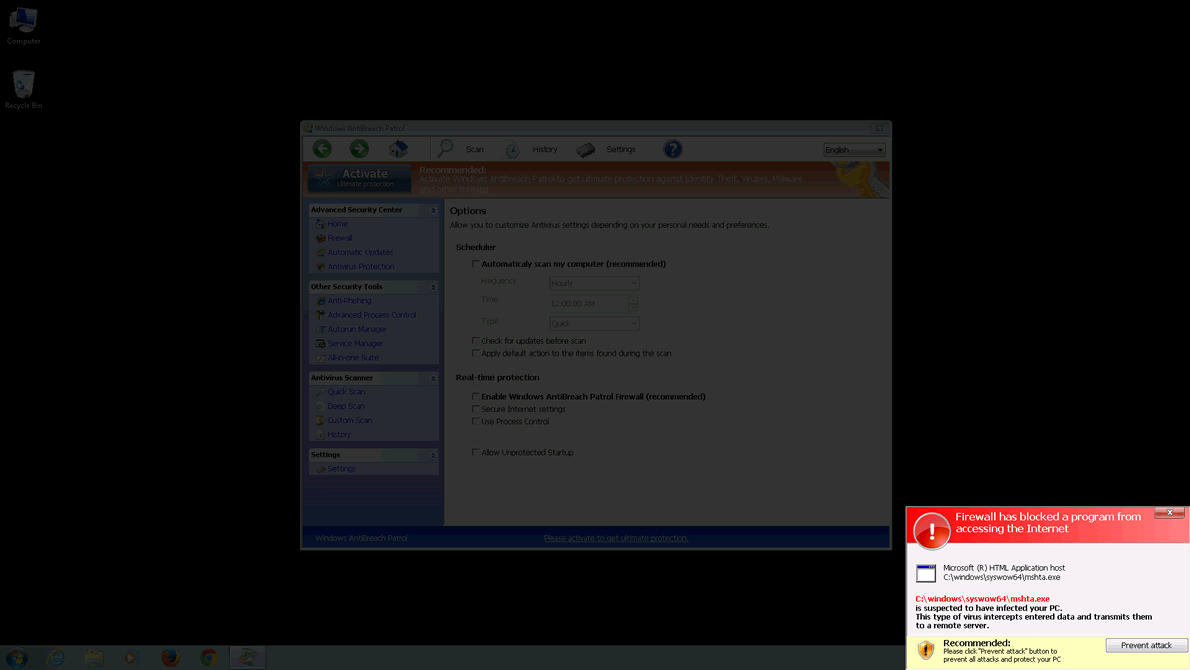Toggle Allow Unprotected Startup checkbox

tap(476, 453)
